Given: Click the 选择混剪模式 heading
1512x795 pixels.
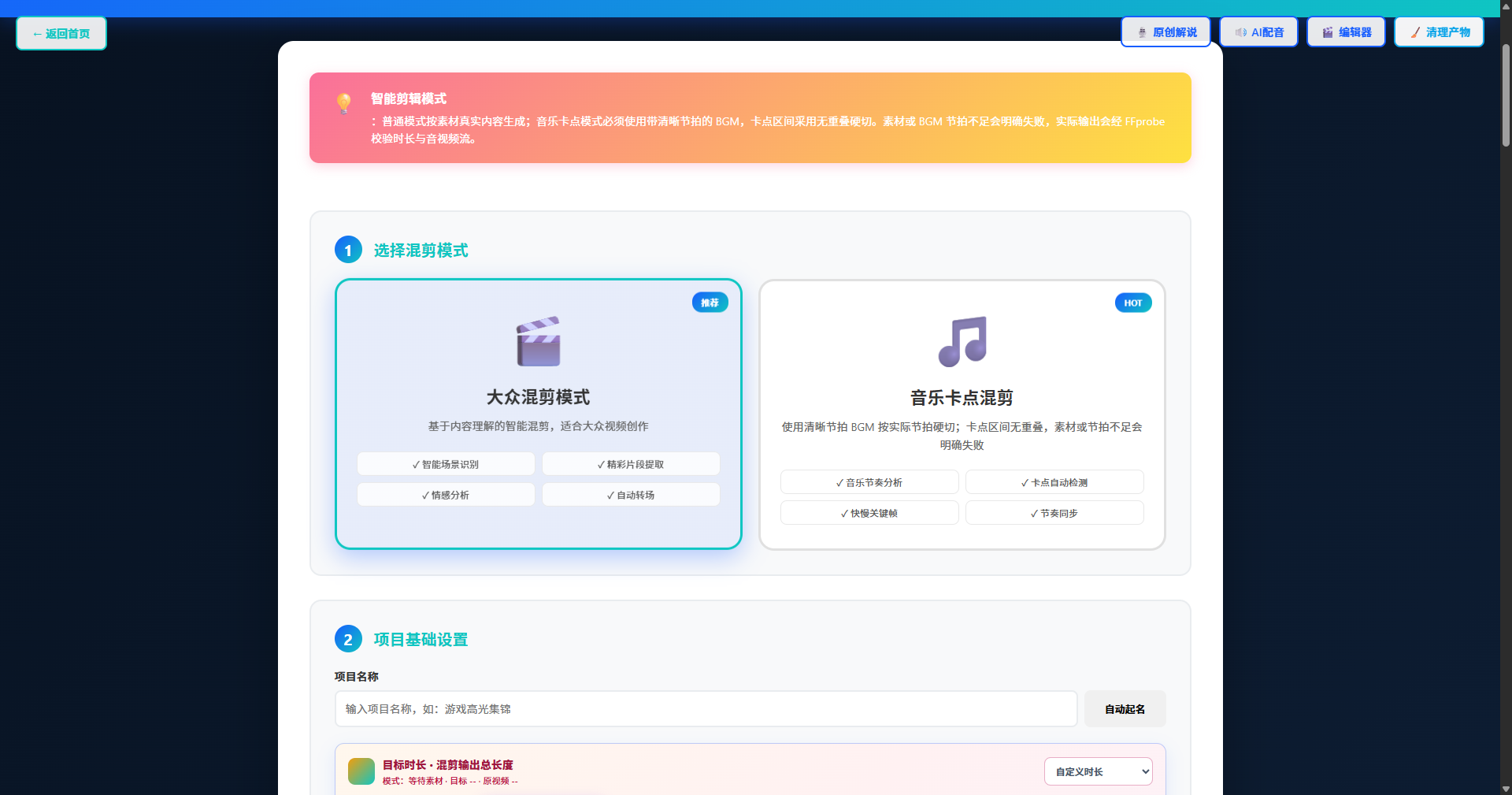Looking at the screenshot, I should pyautogui.click(x=421, y=251).
